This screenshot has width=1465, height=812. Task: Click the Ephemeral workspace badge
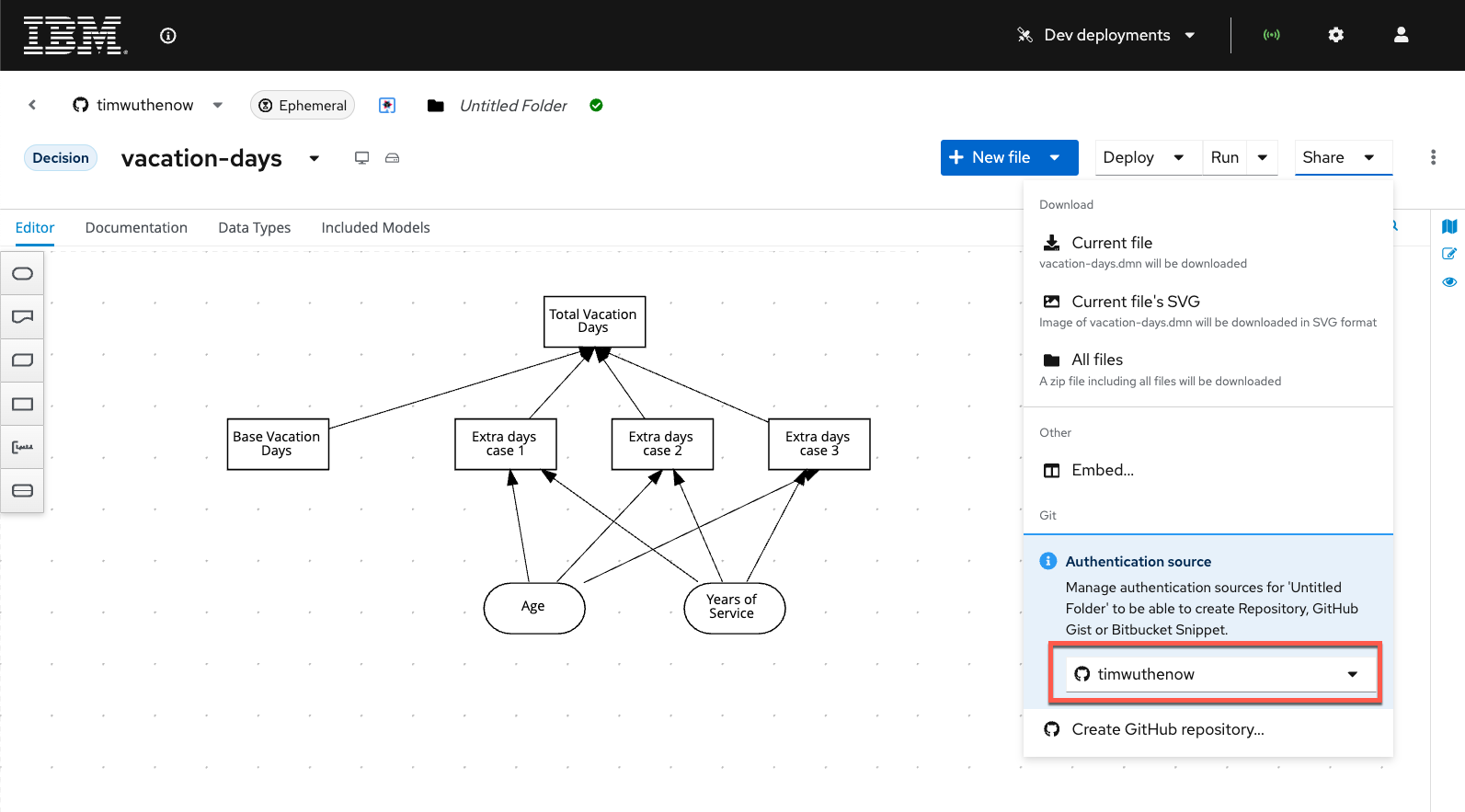point(303,105)
